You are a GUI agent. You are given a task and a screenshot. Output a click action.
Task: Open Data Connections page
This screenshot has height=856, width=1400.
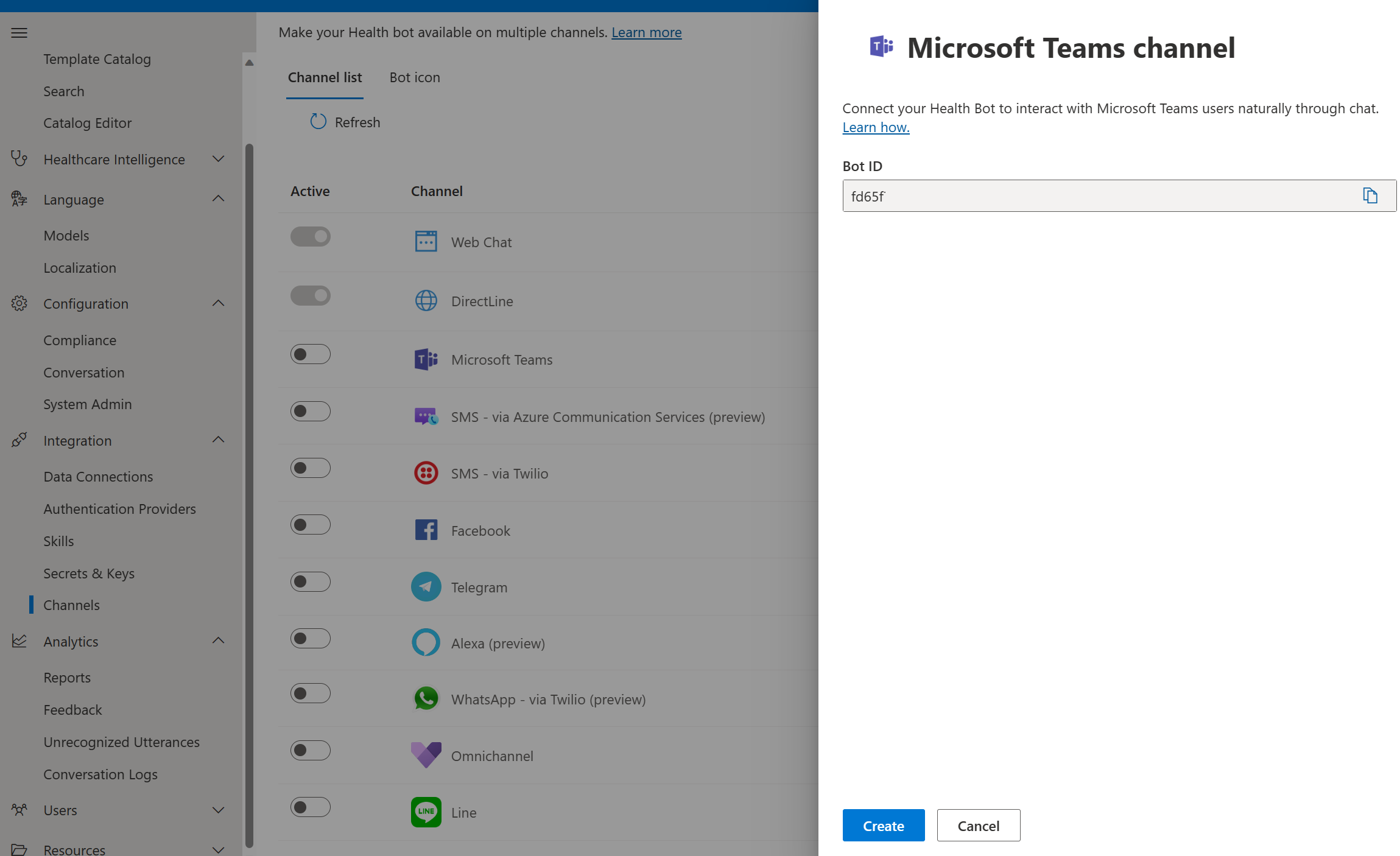point(98,477)
